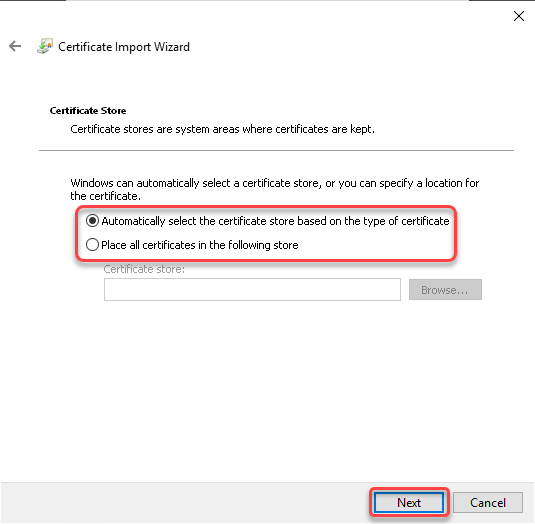This screenshot has height=524, width=535.
Task: Cancel the certificate import
Action: coord(488,503)
